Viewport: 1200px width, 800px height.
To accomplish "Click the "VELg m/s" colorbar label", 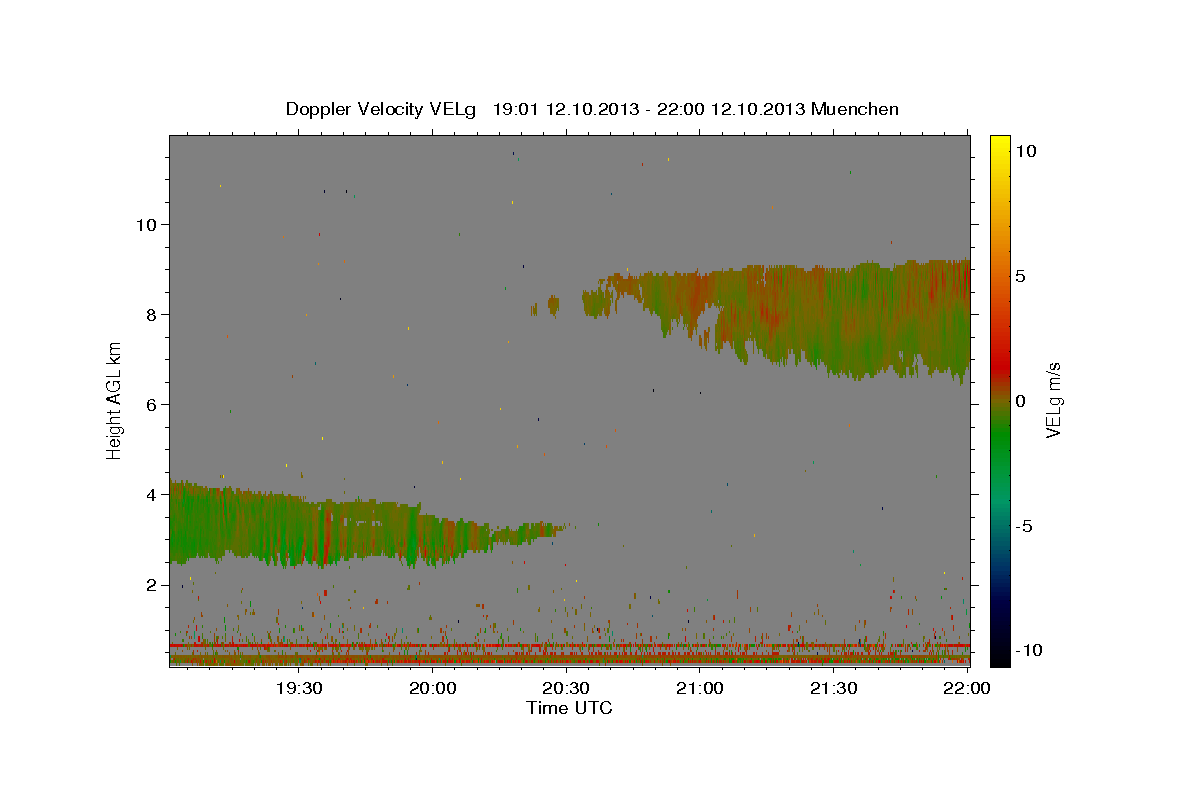I will click(x=1053, y=401).
